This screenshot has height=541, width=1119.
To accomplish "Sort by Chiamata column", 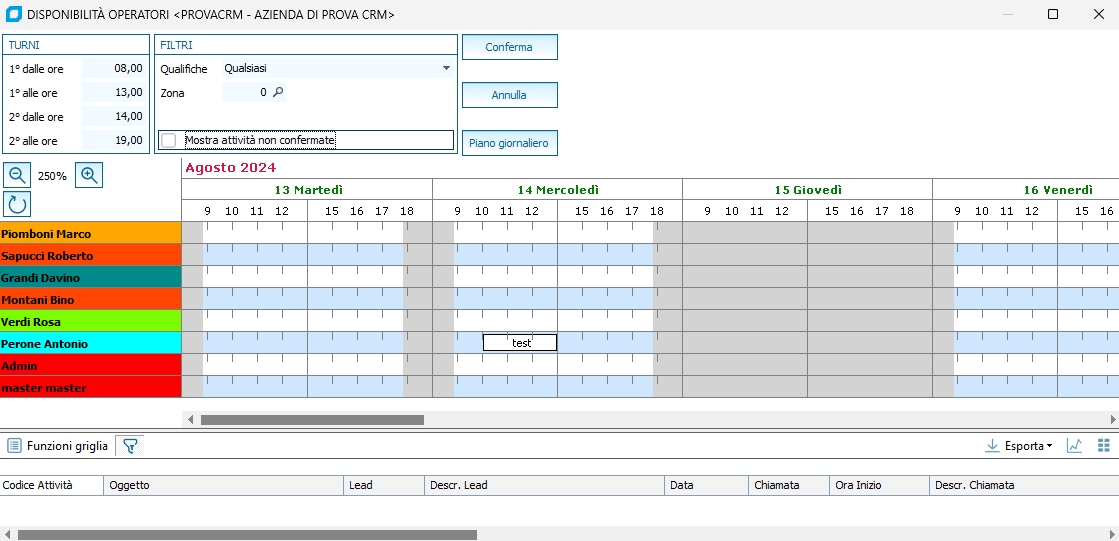I will click(x=789, y=485).
